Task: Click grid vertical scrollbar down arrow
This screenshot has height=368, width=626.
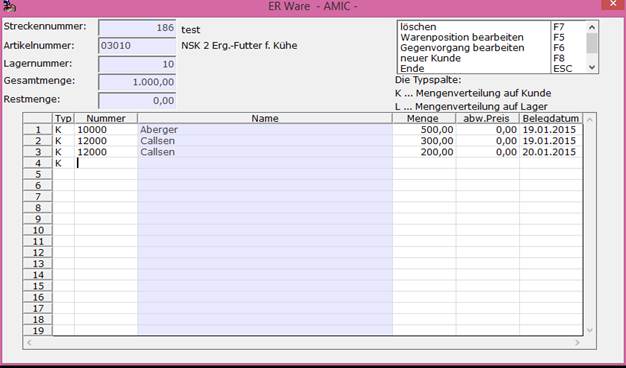Action: coord(590,330)
